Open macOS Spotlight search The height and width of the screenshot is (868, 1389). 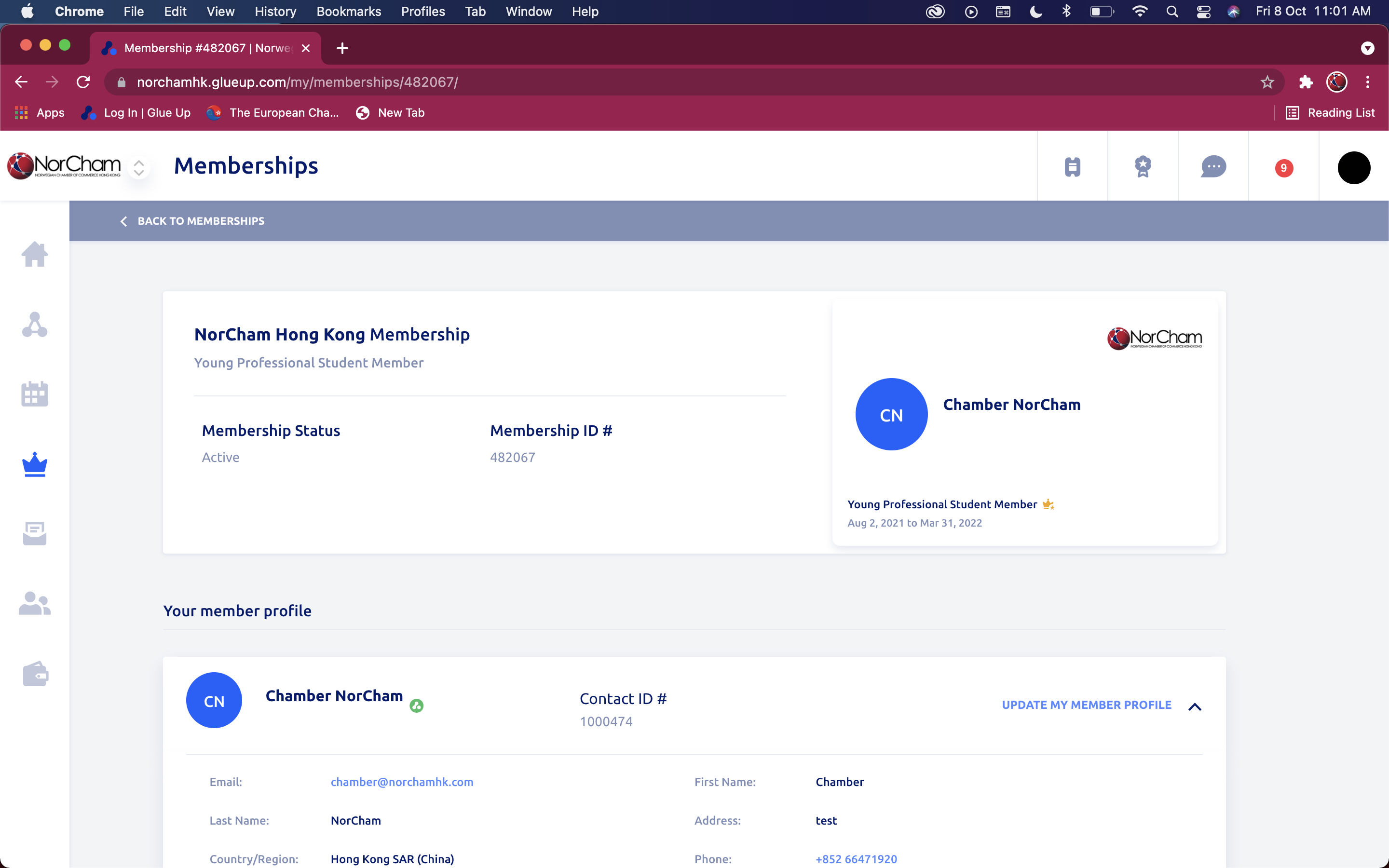tap(1172, 12)
